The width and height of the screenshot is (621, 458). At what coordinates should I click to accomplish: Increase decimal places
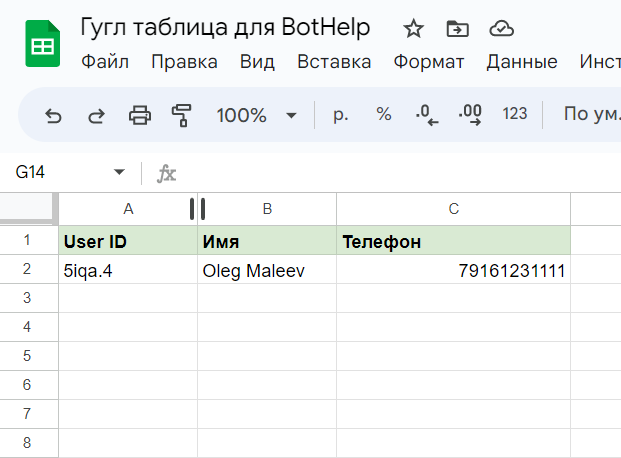[470, 115]
